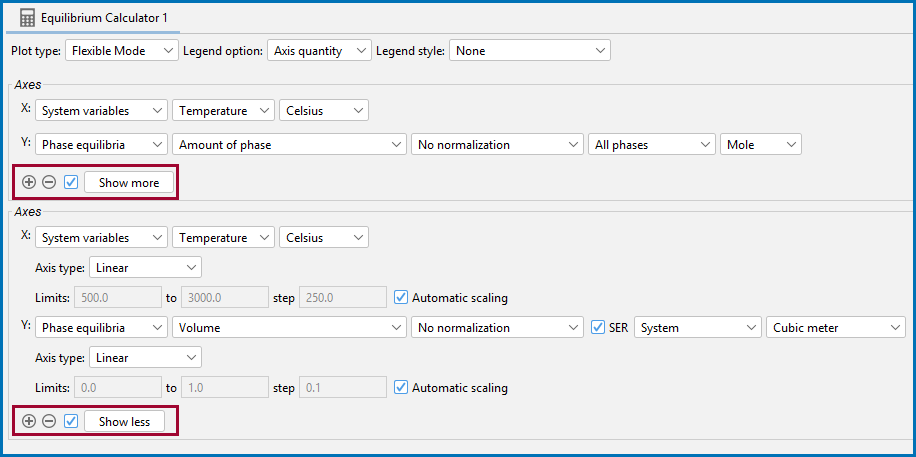Open the Plot type Flexible Mode dropdown
916x457 pixels.
point(122,51)
